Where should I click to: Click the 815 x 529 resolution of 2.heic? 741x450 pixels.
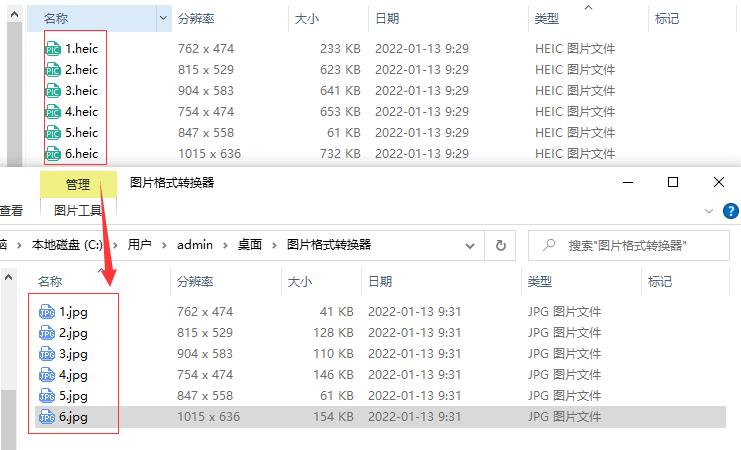206,70
